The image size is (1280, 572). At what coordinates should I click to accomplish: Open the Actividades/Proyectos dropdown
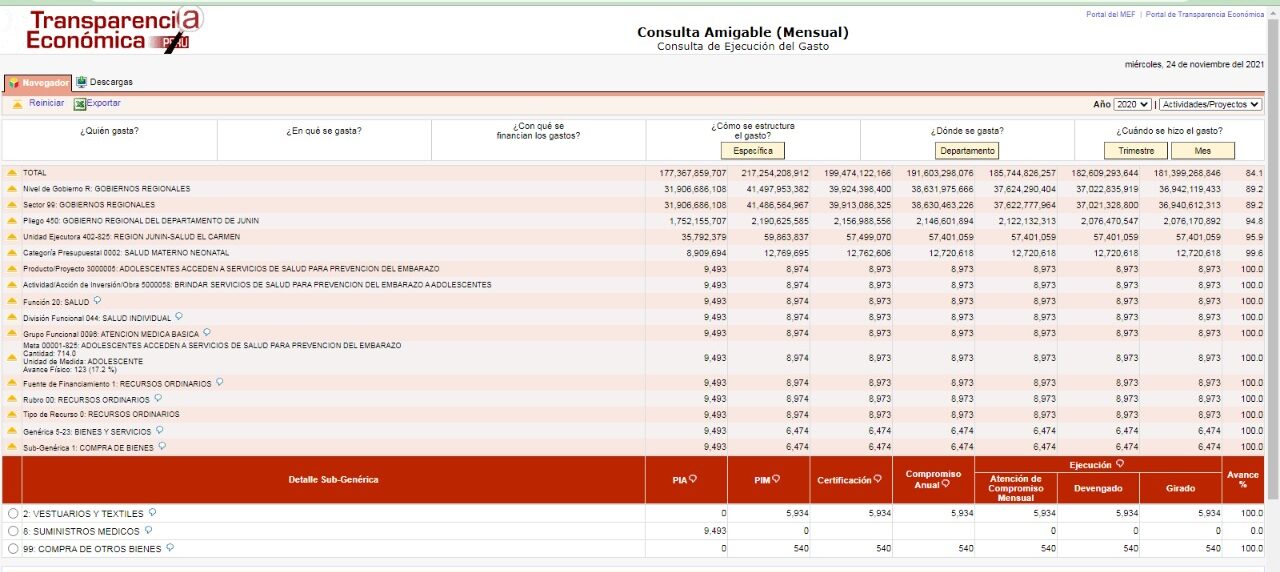click(x=1210, y=104)
